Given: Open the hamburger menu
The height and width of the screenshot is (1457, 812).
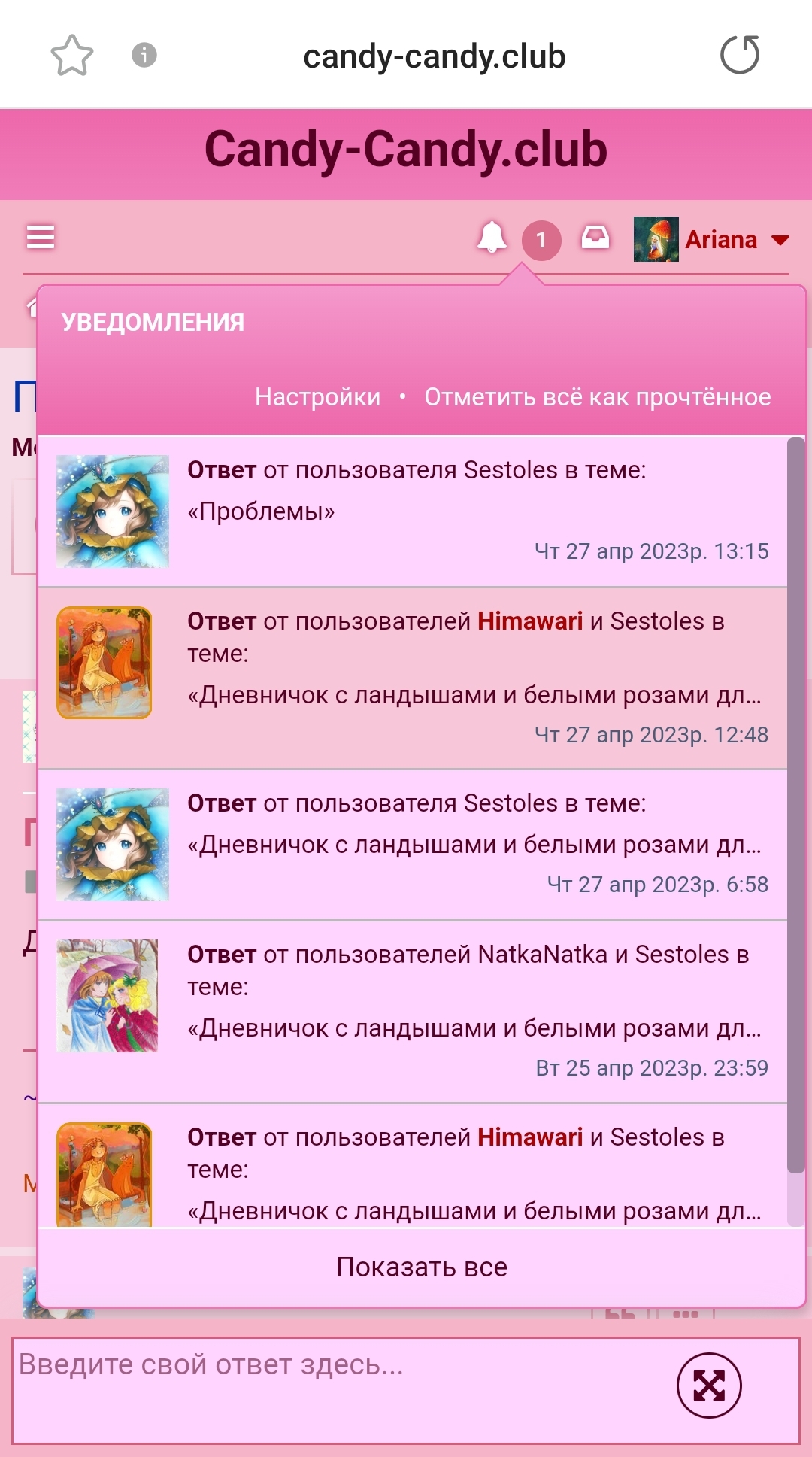Looking at the screenshot, I should [x=41, y=236].
